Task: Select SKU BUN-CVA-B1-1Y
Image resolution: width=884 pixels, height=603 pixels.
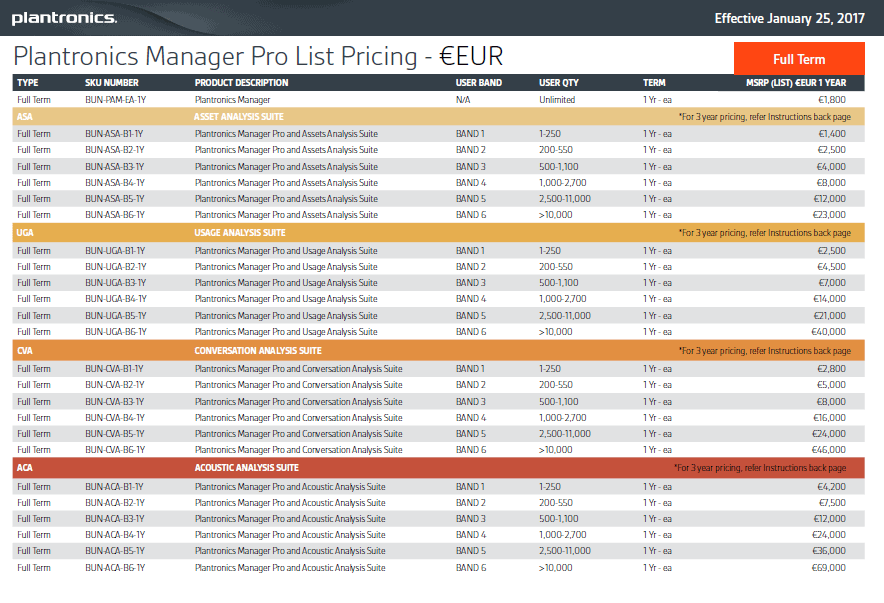Action: click(x=114, y=369)
